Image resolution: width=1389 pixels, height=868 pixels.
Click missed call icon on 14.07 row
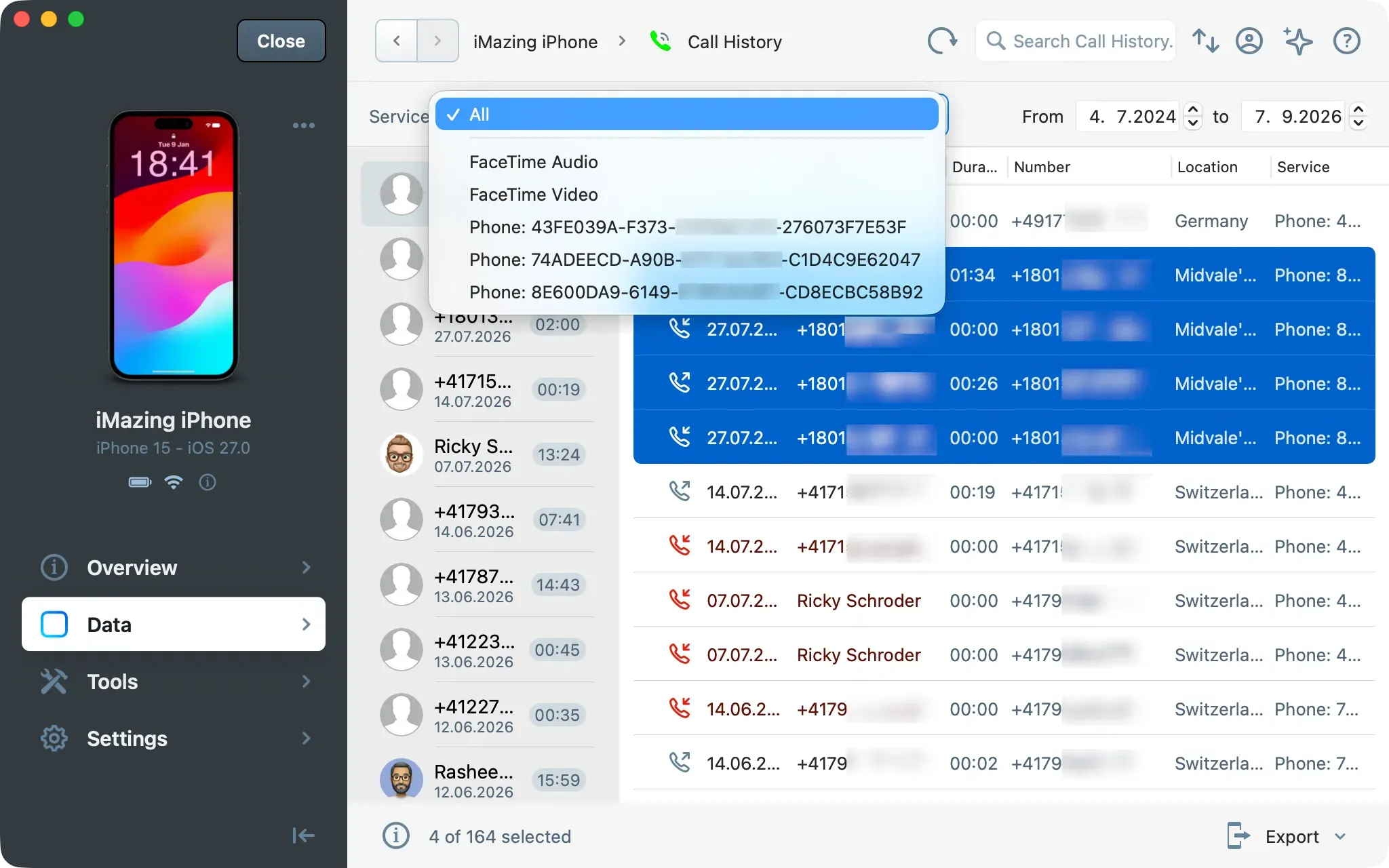pyautogui.click(x=680, y=545)
